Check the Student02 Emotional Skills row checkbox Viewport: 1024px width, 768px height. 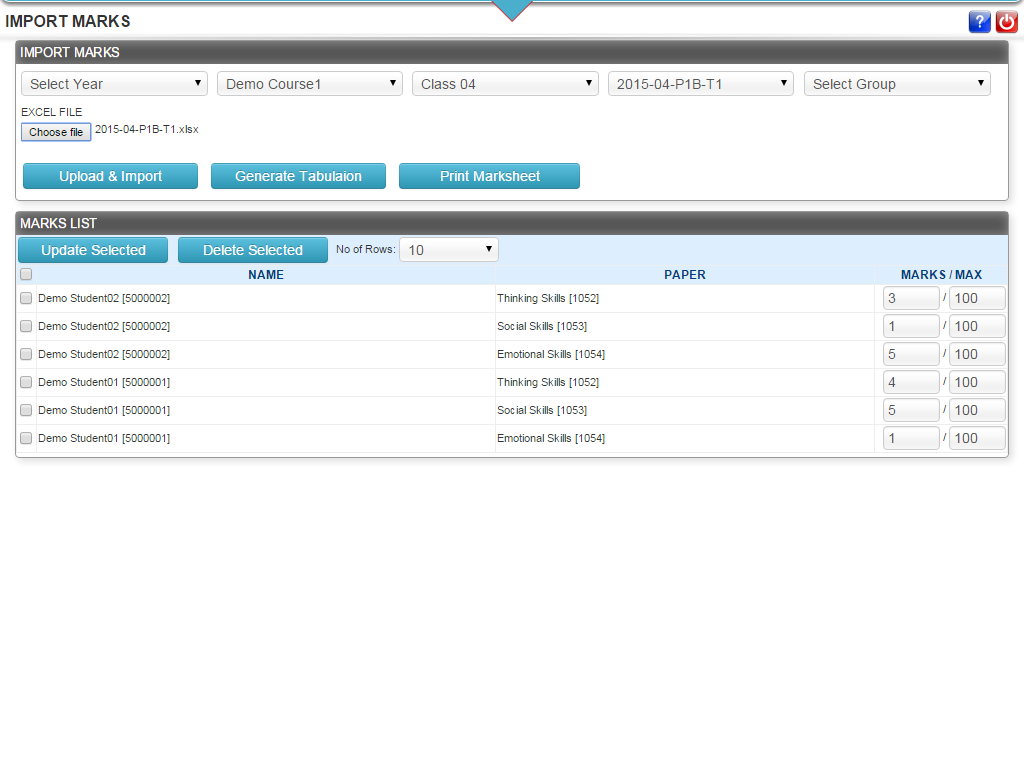click(26, 355)
